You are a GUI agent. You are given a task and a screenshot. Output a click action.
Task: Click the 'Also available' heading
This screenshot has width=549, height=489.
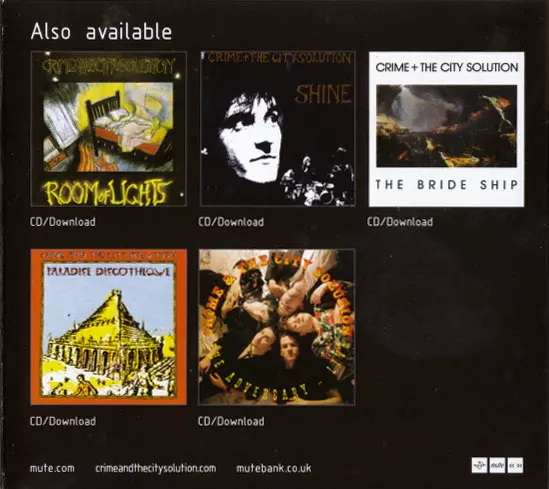(x=101, y=31)
